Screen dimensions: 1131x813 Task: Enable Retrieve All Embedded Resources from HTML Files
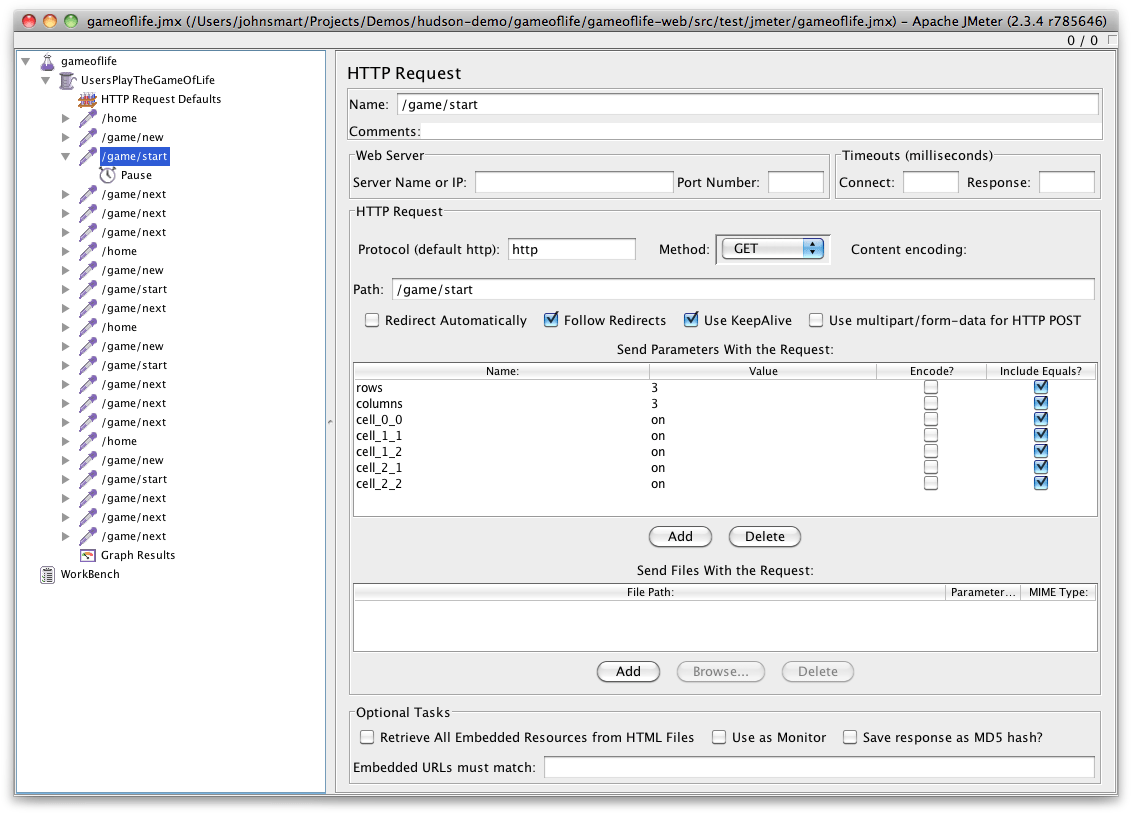click(367, 736)
